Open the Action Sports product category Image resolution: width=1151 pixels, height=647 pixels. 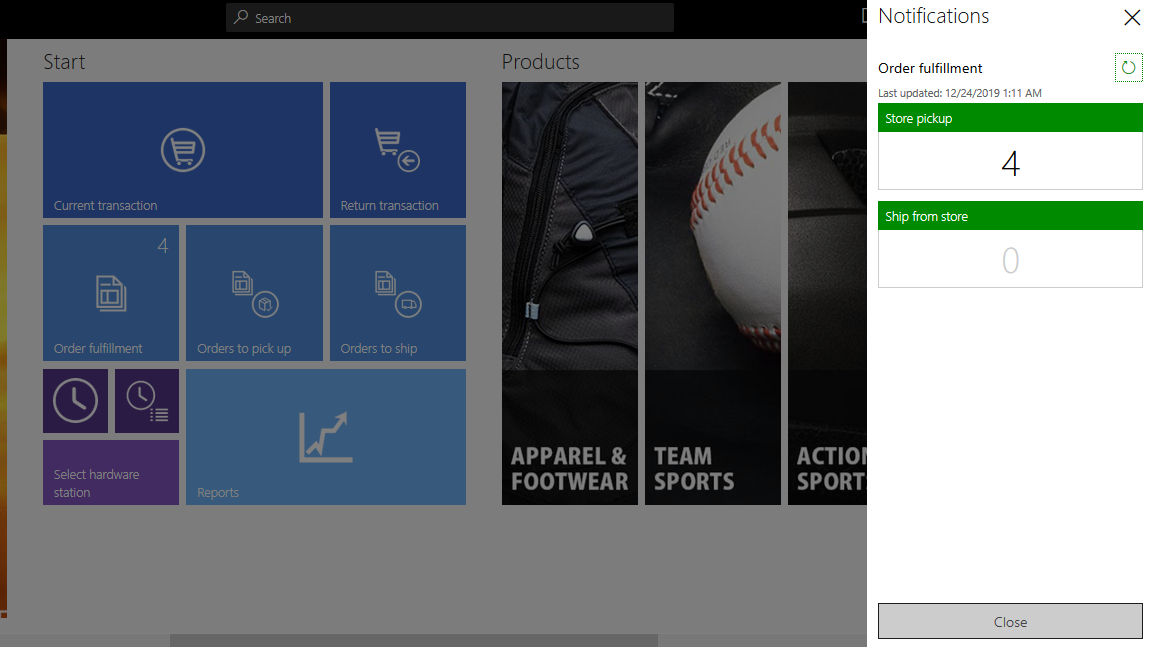pos(827,293)
